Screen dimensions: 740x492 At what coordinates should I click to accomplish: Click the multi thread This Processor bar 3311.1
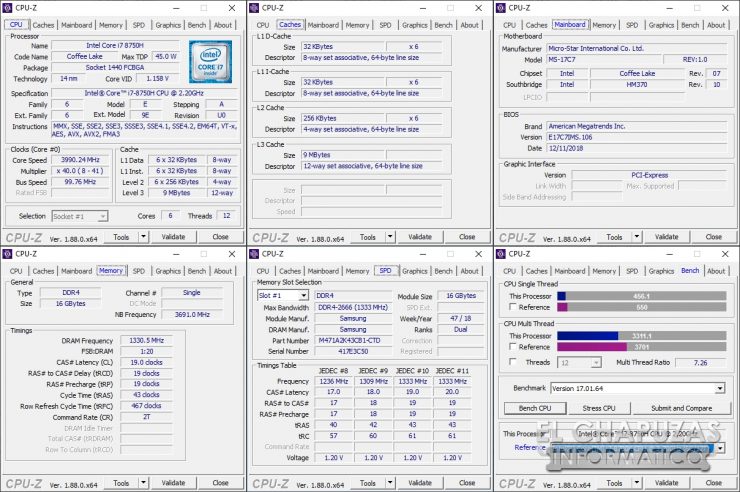tap(641, 335)
